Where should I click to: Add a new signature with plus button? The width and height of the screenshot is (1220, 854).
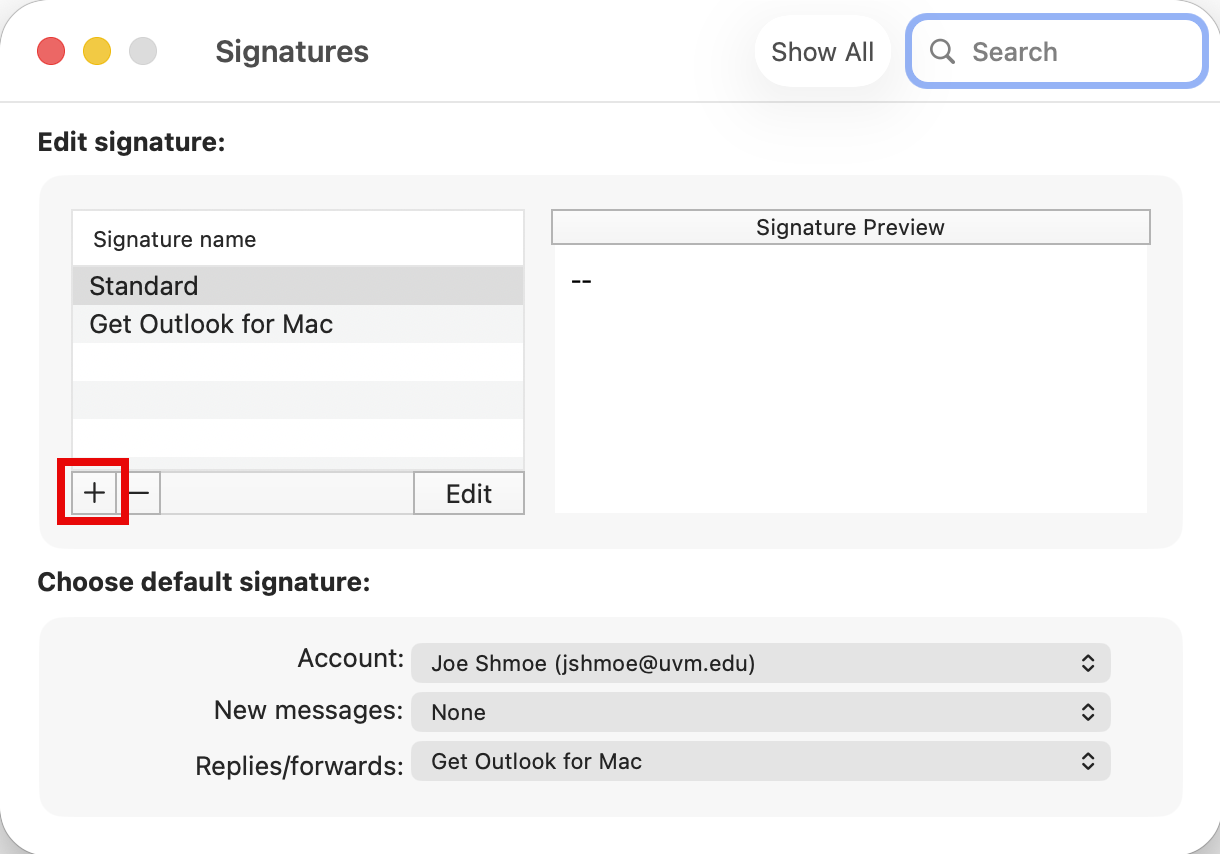tap(94, 493)
